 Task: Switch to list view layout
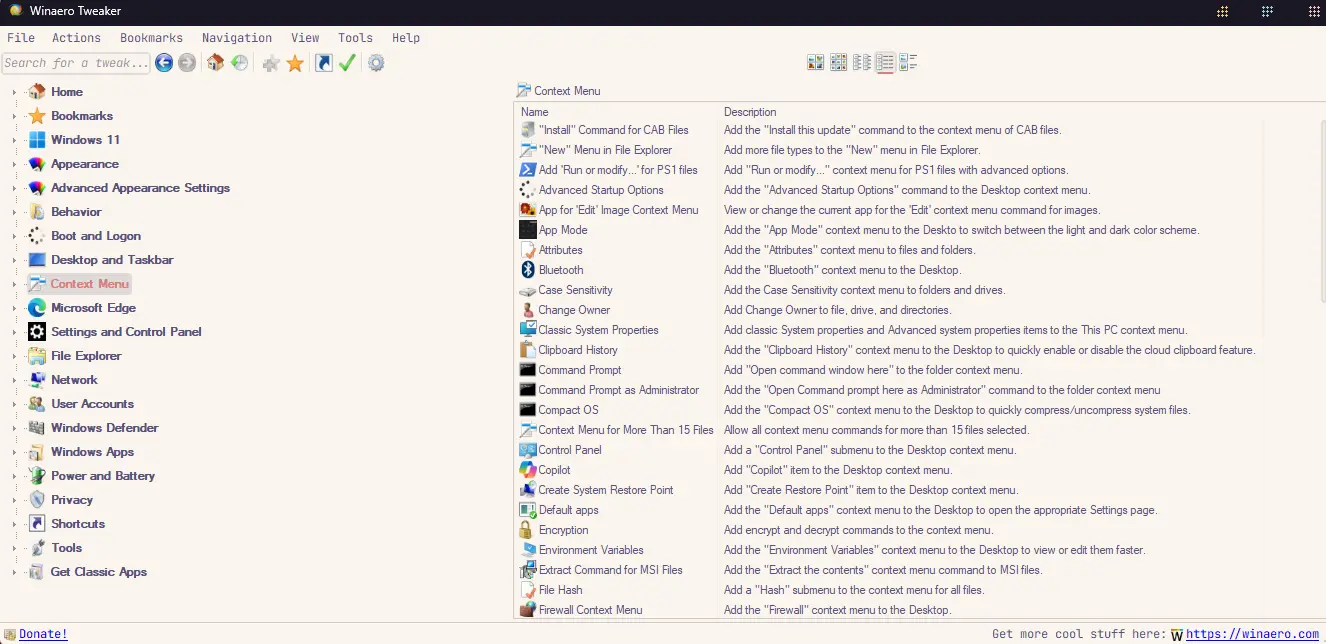click(x=862, y=63)
